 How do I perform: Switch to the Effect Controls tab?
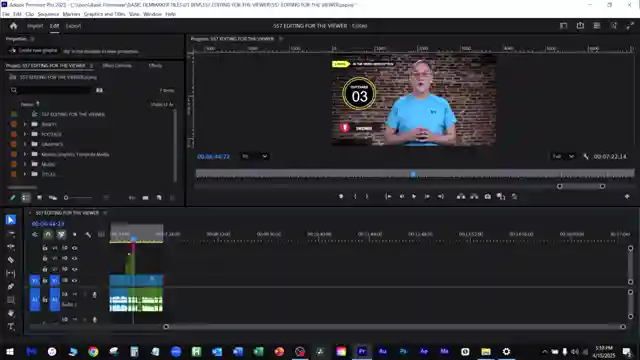coord(117,65)
